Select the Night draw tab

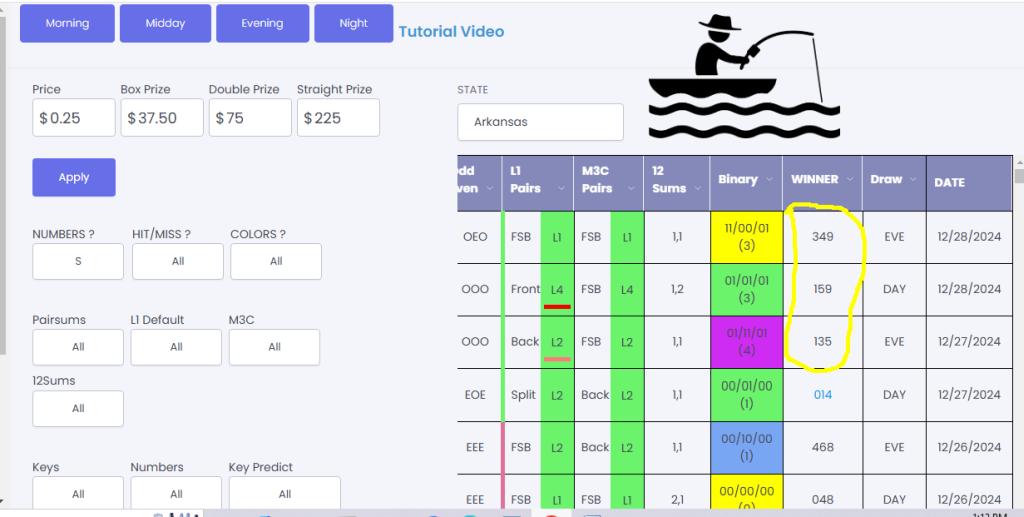(353, 24)
